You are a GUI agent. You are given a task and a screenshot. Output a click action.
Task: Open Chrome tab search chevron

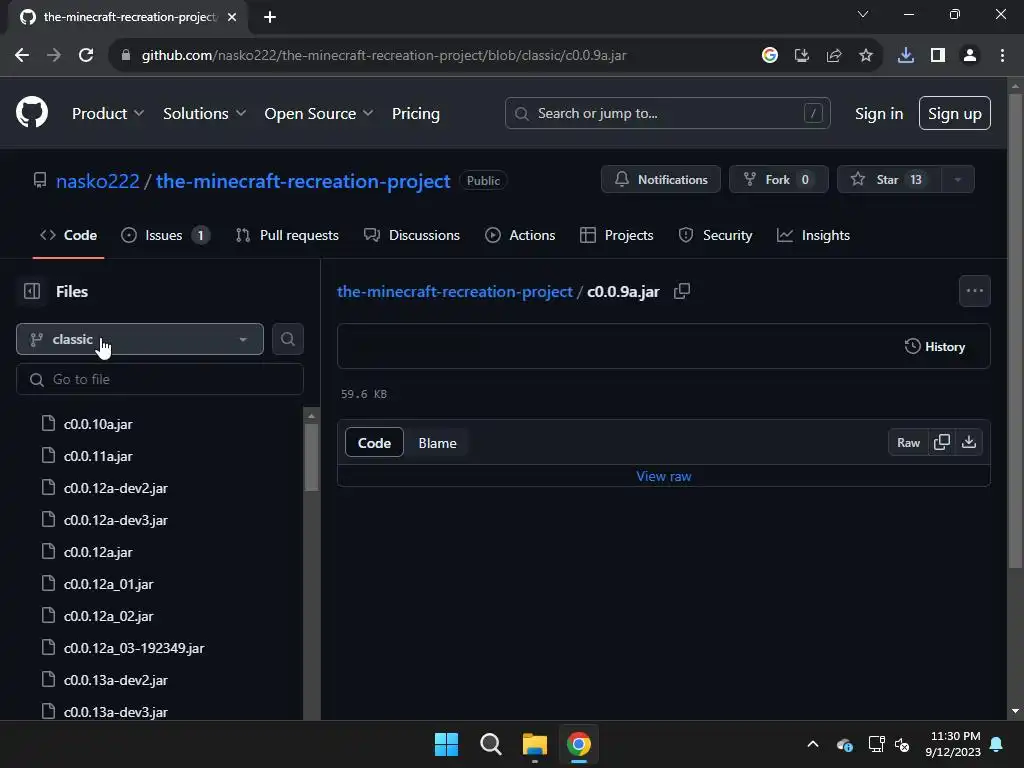click(863, 14)
